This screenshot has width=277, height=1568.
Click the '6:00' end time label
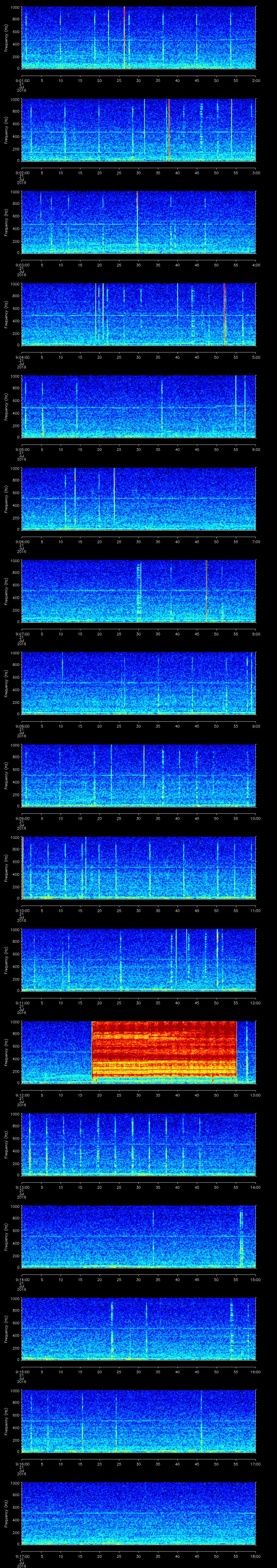pyautogui.click(x=256, y=449)
